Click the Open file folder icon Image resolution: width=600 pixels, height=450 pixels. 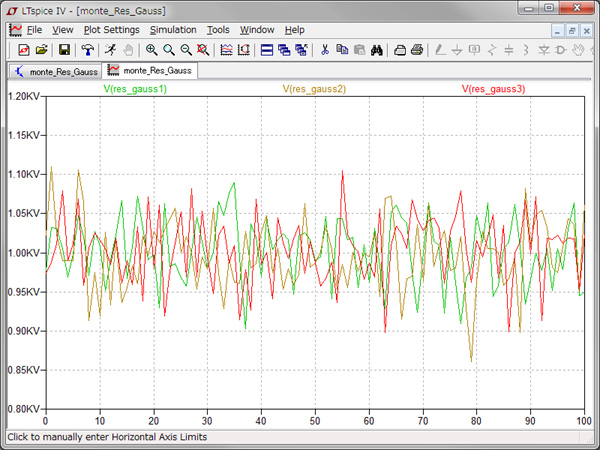point(41,49)
